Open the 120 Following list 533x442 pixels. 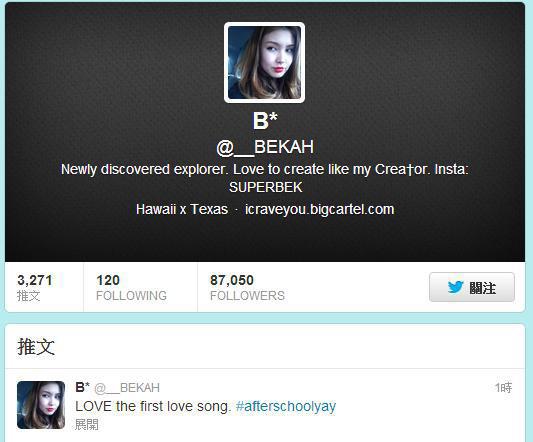pos(131,287)
